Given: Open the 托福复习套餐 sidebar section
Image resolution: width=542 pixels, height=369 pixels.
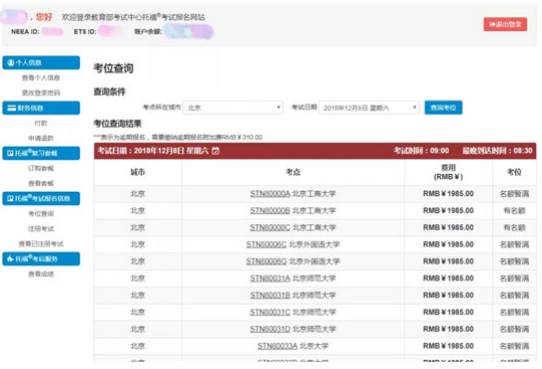Looking at the screenshot, I should pos(41,153).
